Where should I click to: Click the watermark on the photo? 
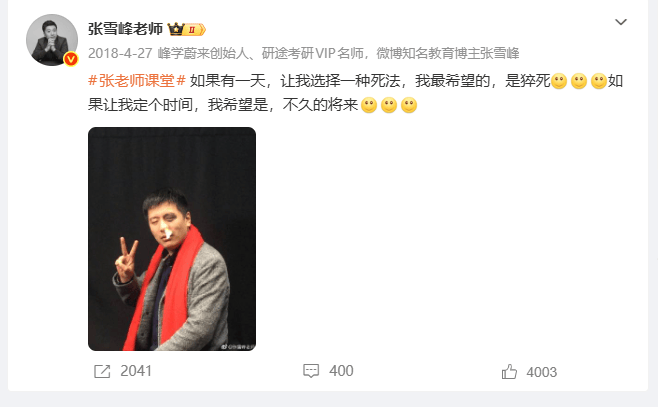coord(238,347)
